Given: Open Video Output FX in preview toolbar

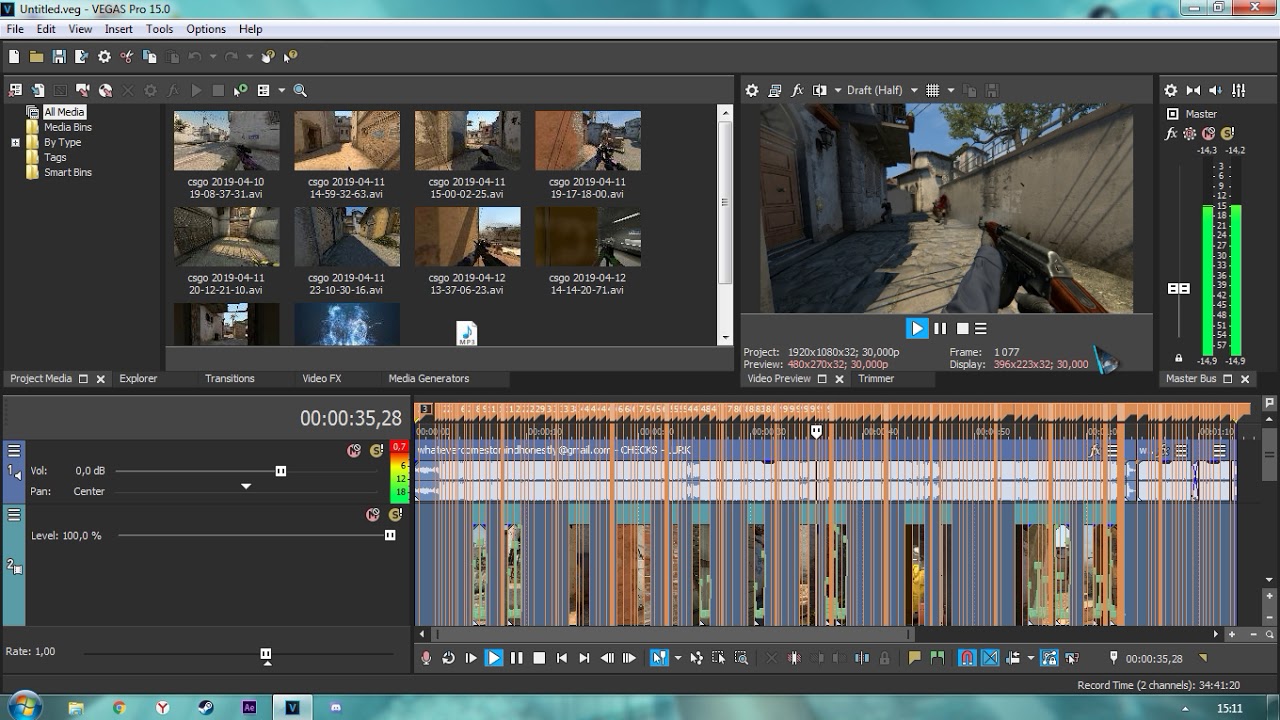Looking at the screenshot, I should point(797,90).
